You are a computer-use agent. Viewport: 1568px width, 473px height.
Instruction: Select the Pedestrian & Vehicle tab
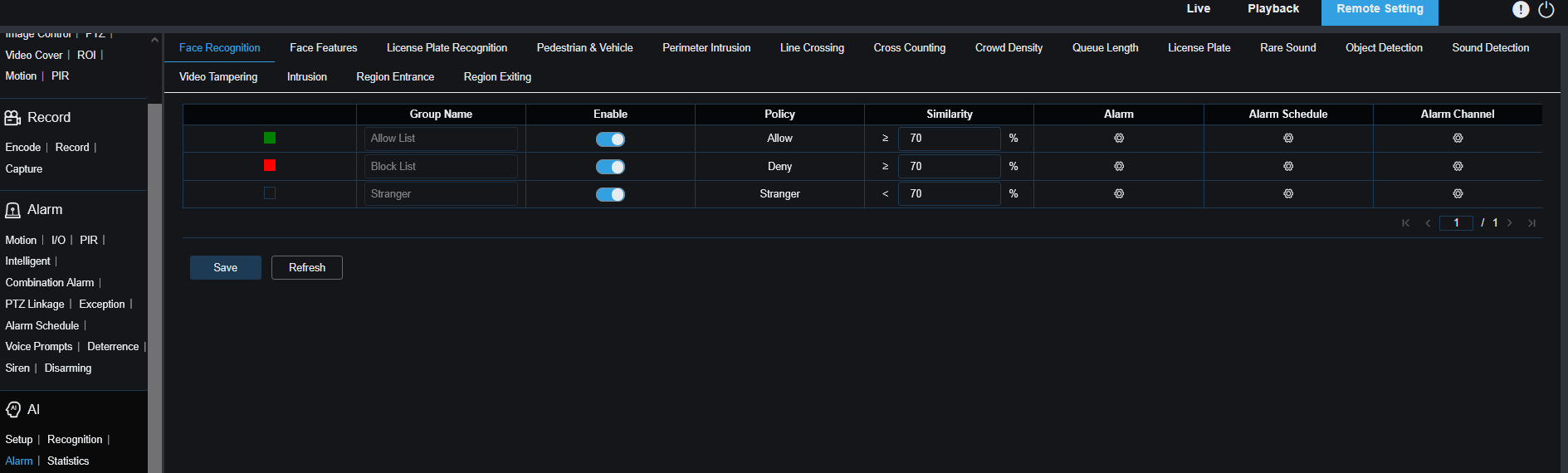(x=584, y=48)
